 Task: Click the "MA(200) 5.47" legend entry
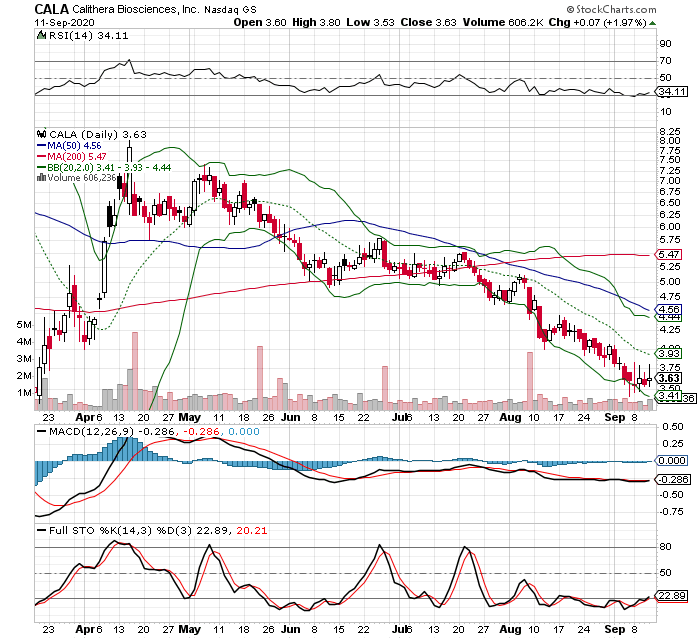[x=77, y=156]
